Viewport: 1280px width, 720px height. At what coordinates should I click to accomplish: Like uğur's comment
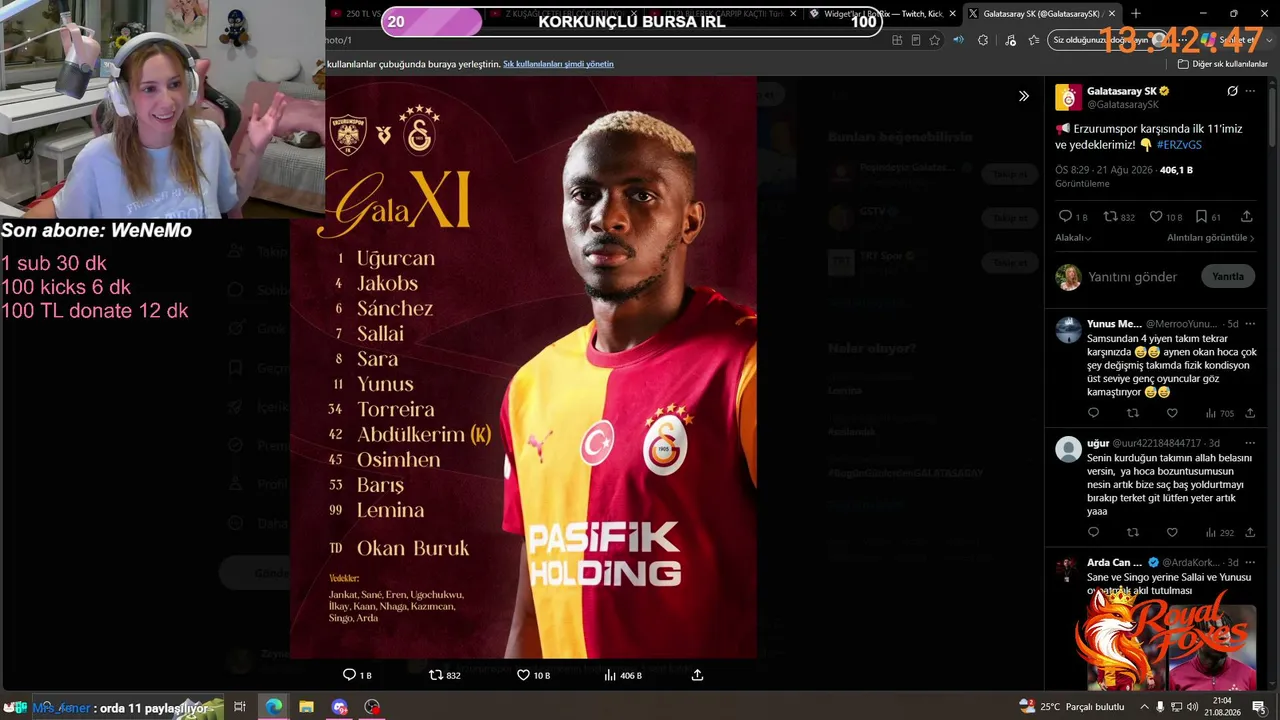[x=1172, y=533]
